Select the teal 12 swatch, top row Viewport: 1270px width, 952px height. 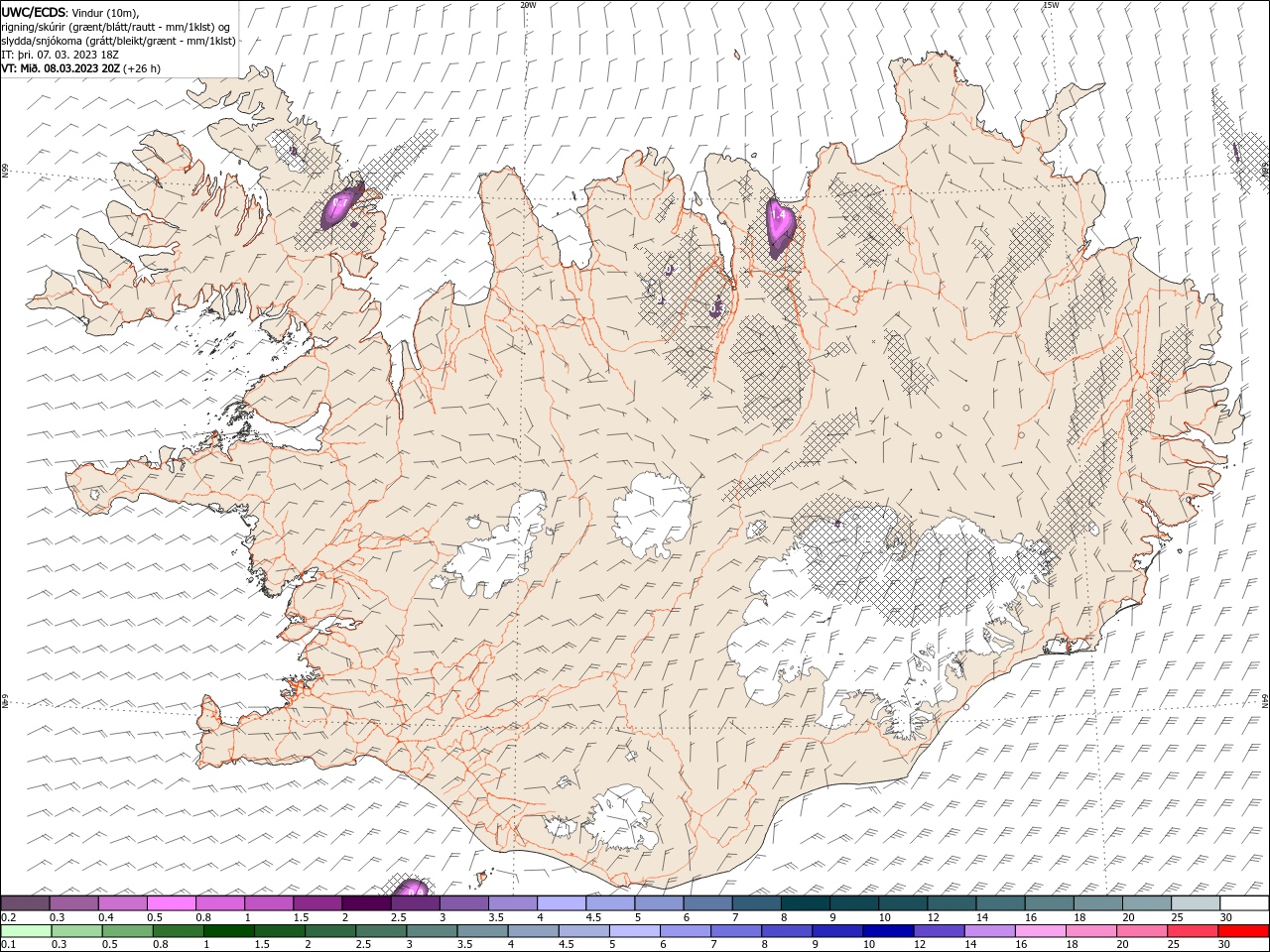[x=952, y=903]
